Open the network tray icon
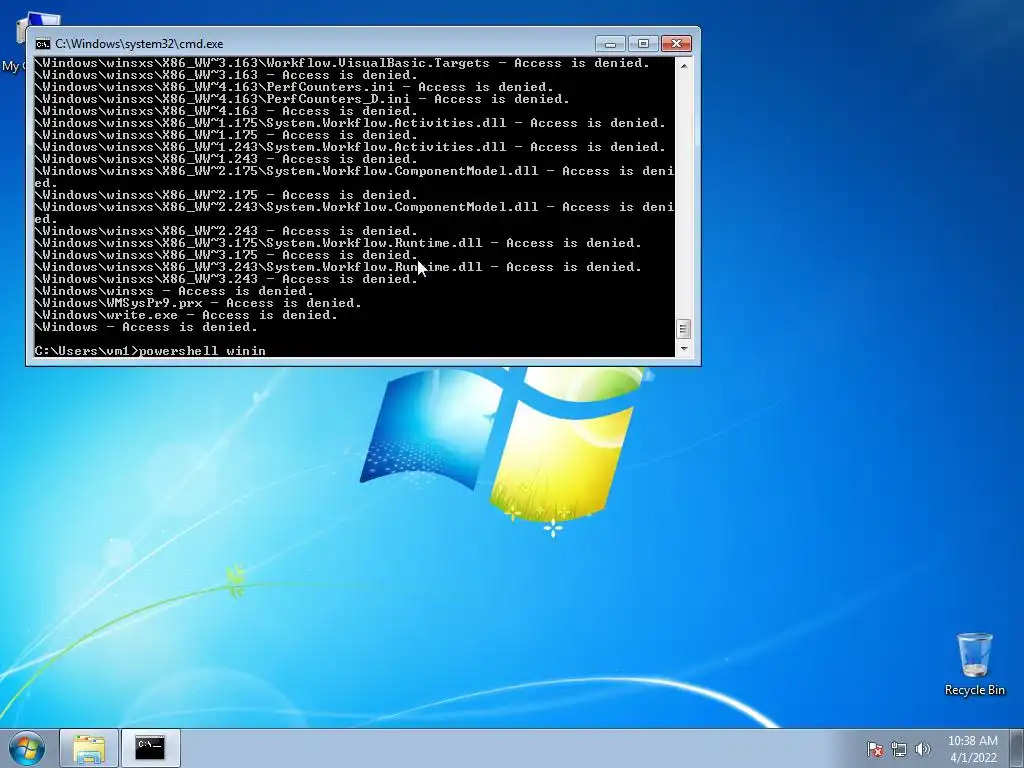This screenshot has height=768, width=1024. (899, 749)
